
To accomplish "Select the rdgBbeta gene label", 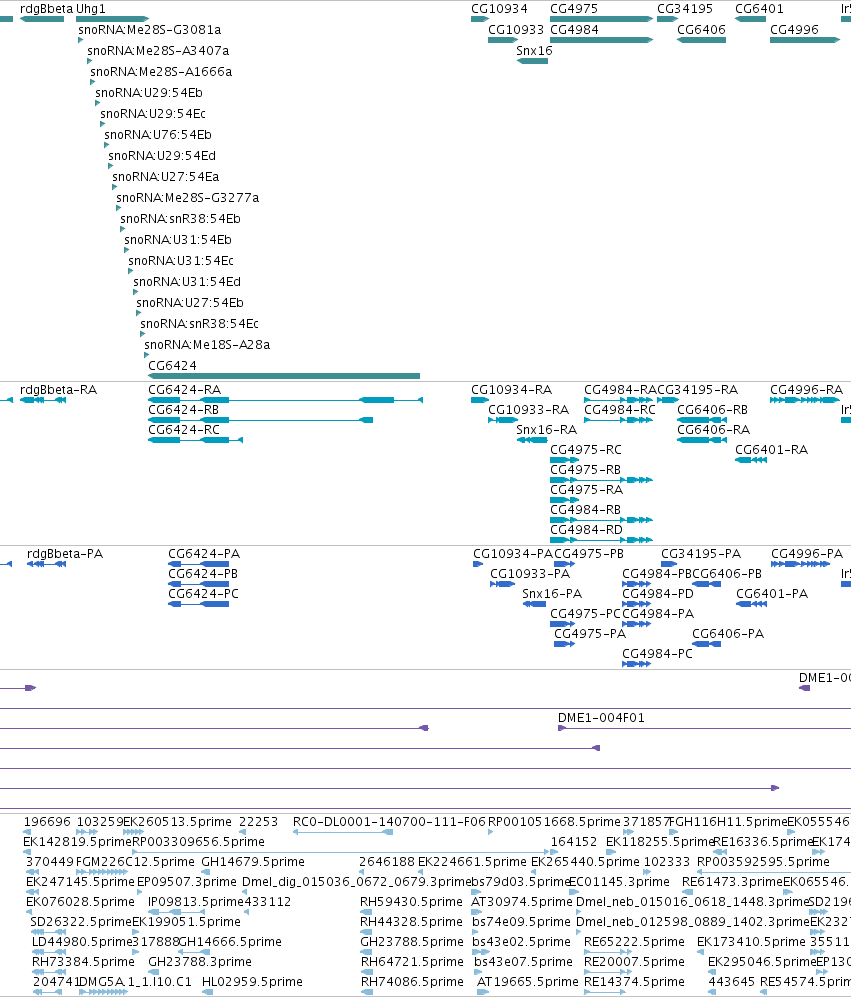I will [46, 9].
